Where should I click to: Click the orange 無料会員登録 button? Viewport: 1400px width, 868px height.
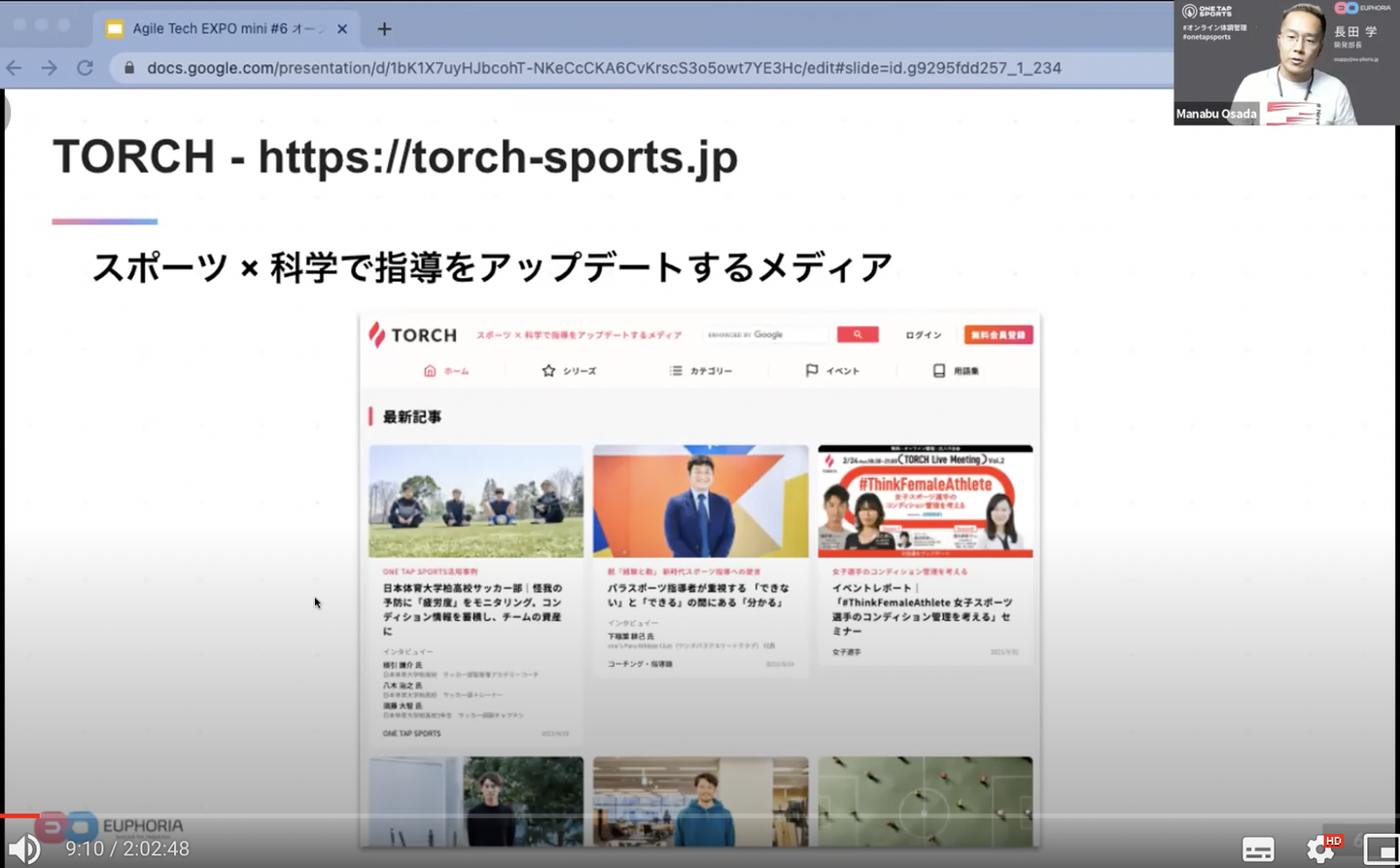998,334
